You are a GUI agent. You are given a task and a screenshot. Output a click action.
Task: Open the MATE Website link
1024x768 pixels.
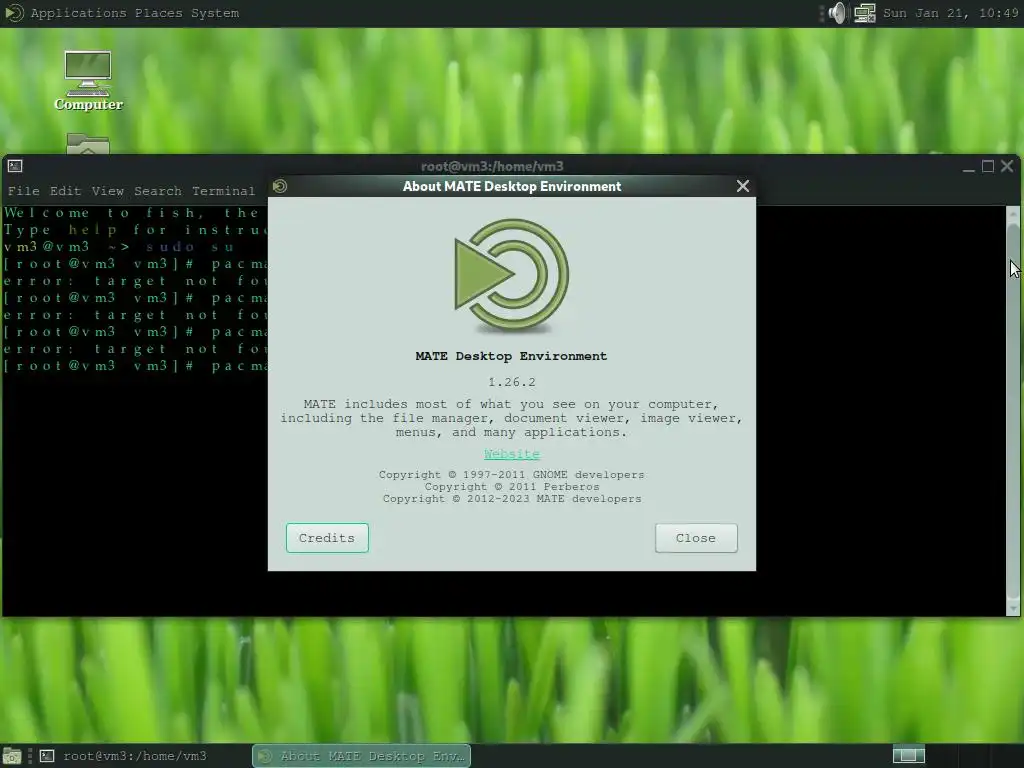512,454
